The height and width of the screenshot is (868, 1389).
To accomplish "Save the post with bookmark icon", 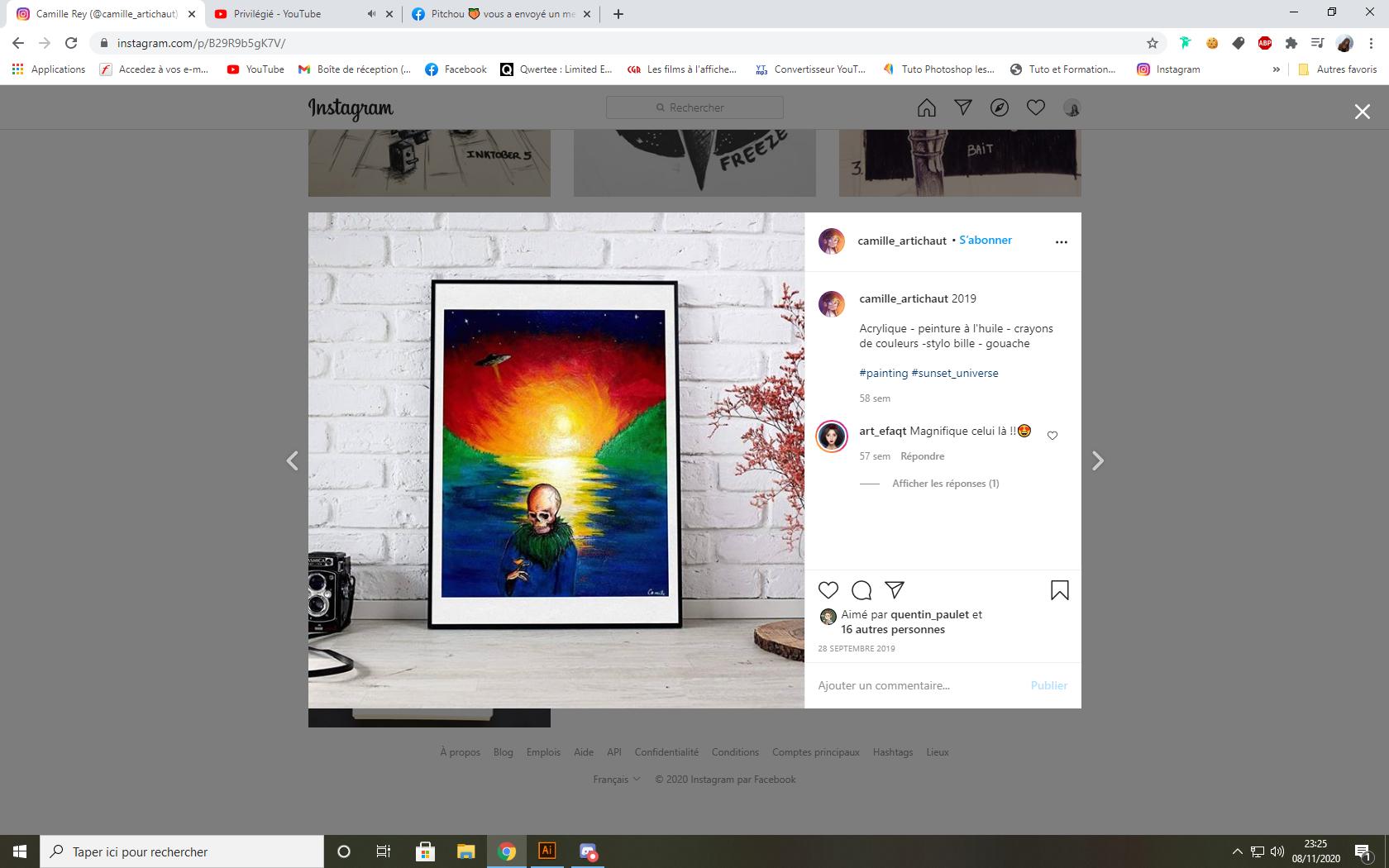I will tap(1060, 590).
